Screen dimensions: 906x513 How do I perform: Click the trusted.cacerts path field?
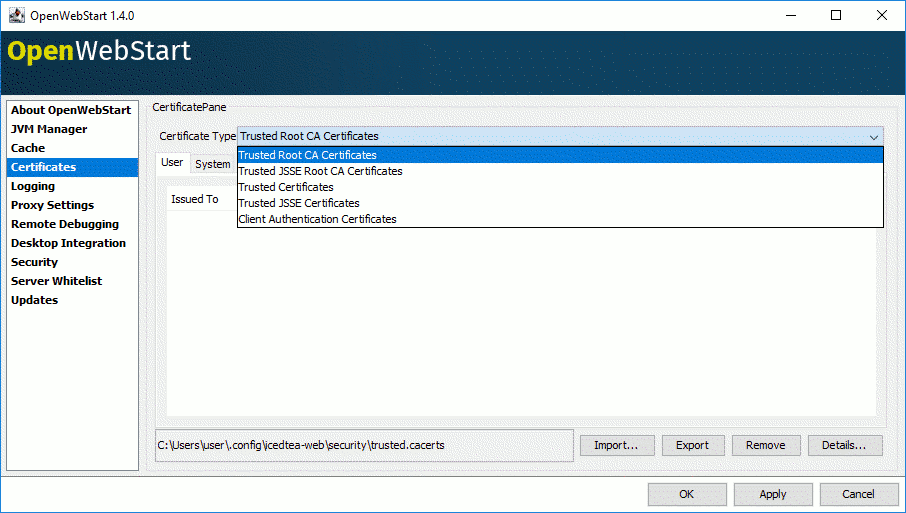[x=363, y=445]
